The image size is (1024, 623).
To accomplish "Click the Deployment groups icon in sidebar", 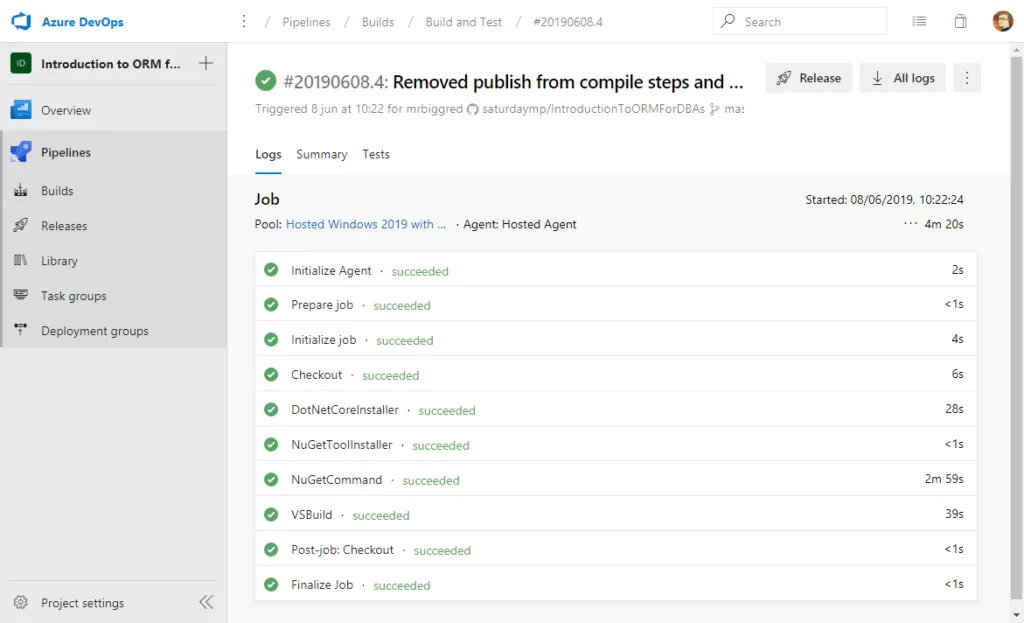I will pyautogui.click(x=21, y=329).
